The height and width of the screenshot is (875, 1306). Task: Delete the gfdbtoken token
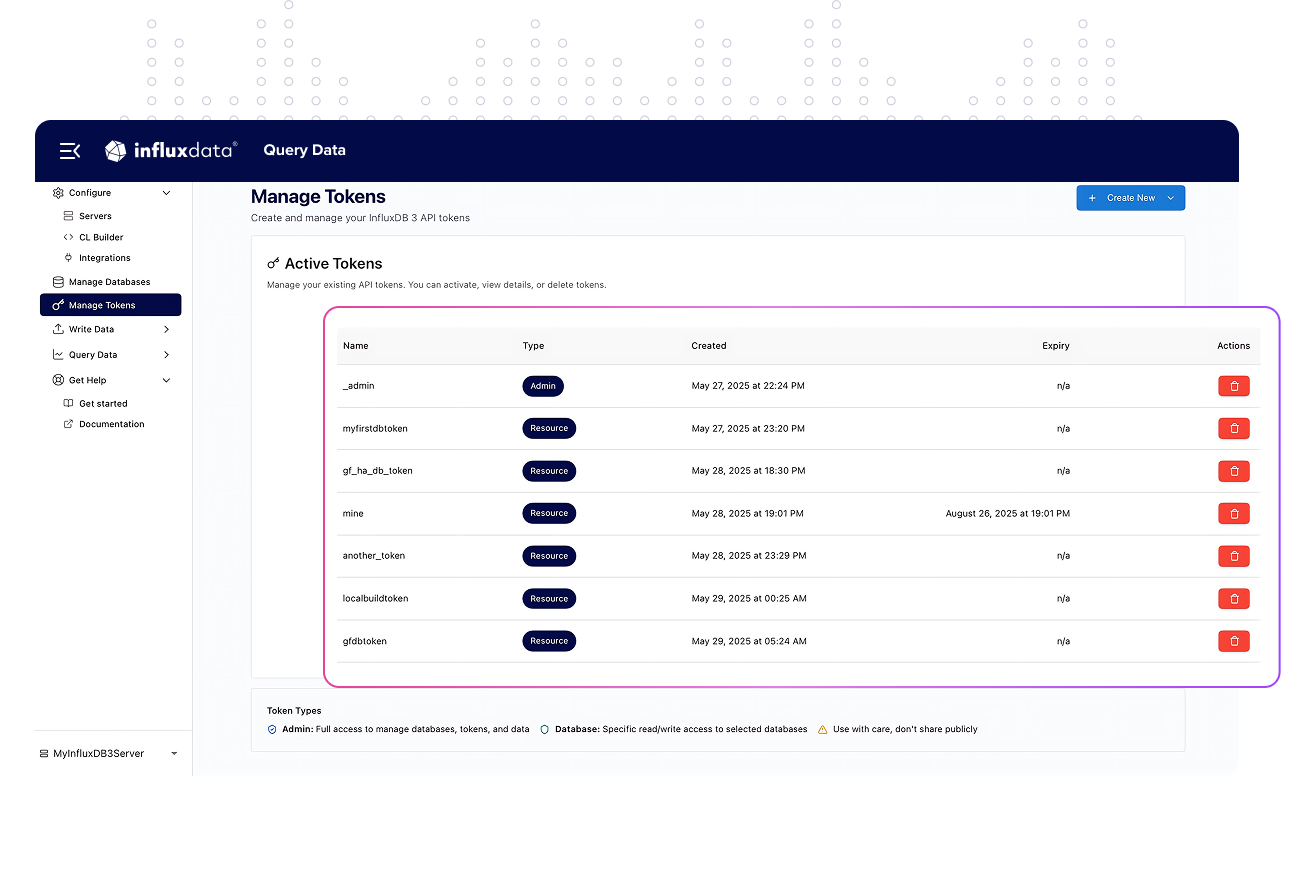pyautogui.click(x=1233, y=641)
